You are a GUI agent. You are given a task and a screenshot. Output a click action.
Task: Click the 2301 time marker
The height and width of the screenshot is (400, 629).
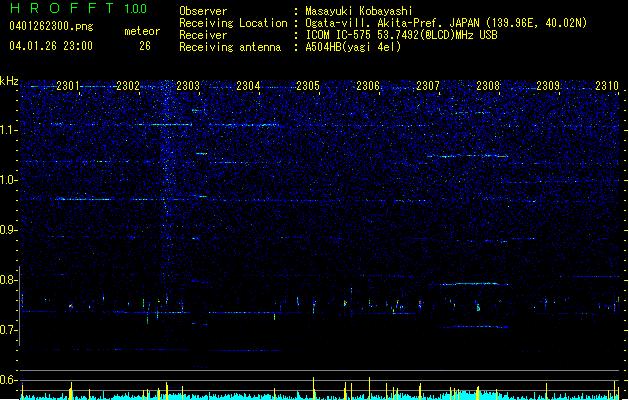coord(68,86)
